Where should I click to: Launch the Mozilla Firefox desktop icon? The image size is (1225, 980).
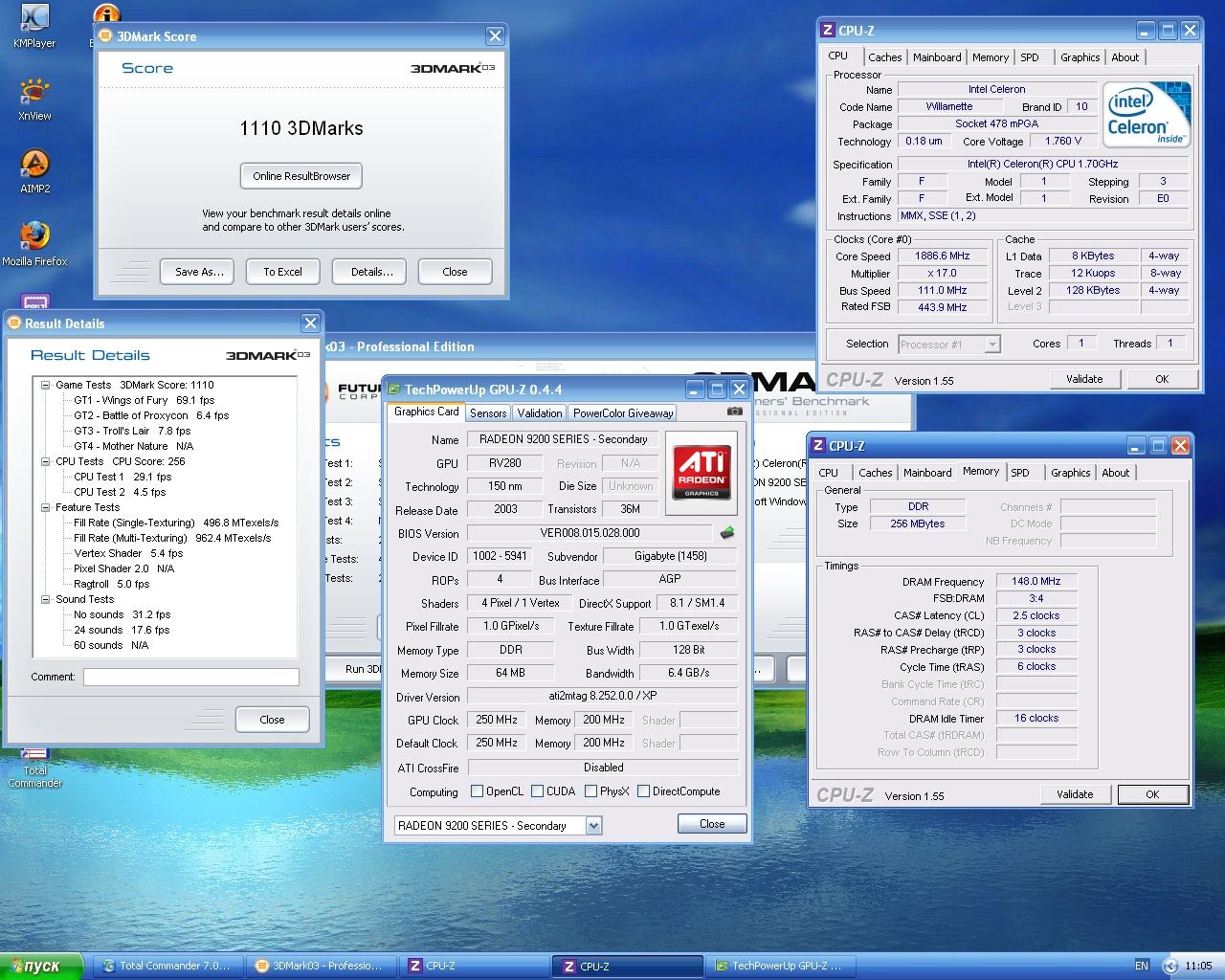coord(34,243)
